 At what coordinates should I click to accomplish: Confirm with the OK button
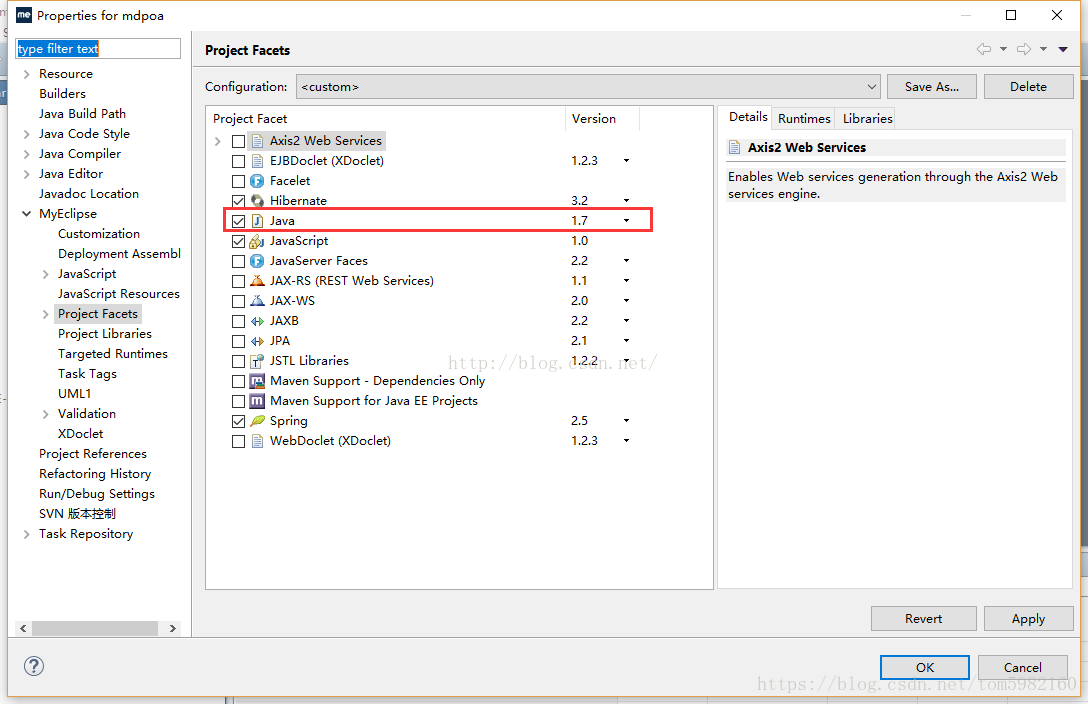925,667
